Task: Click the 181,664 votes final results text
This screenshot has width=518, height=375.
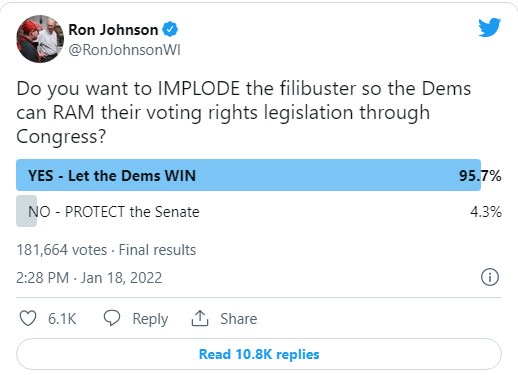Action: click(106, 250)
